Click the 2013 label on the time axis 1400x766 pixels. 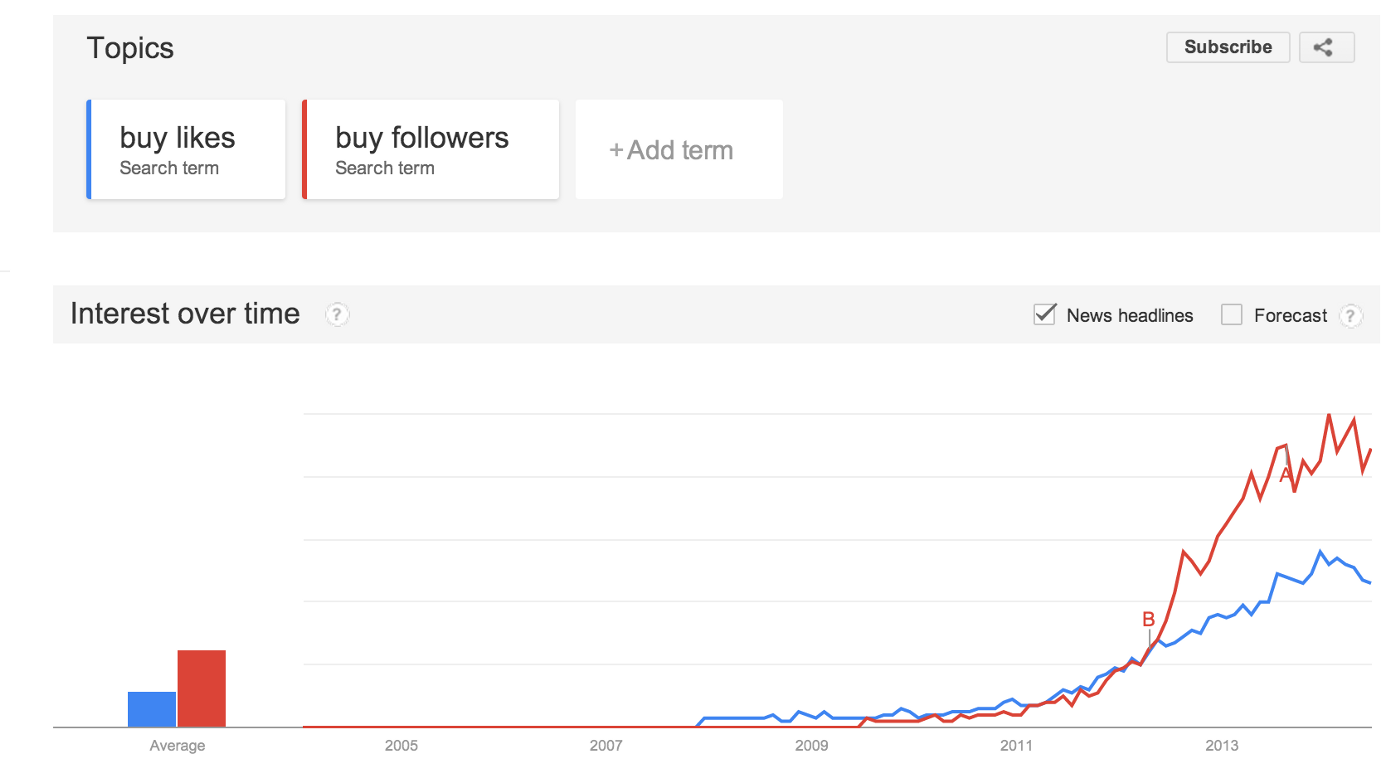1221,745
